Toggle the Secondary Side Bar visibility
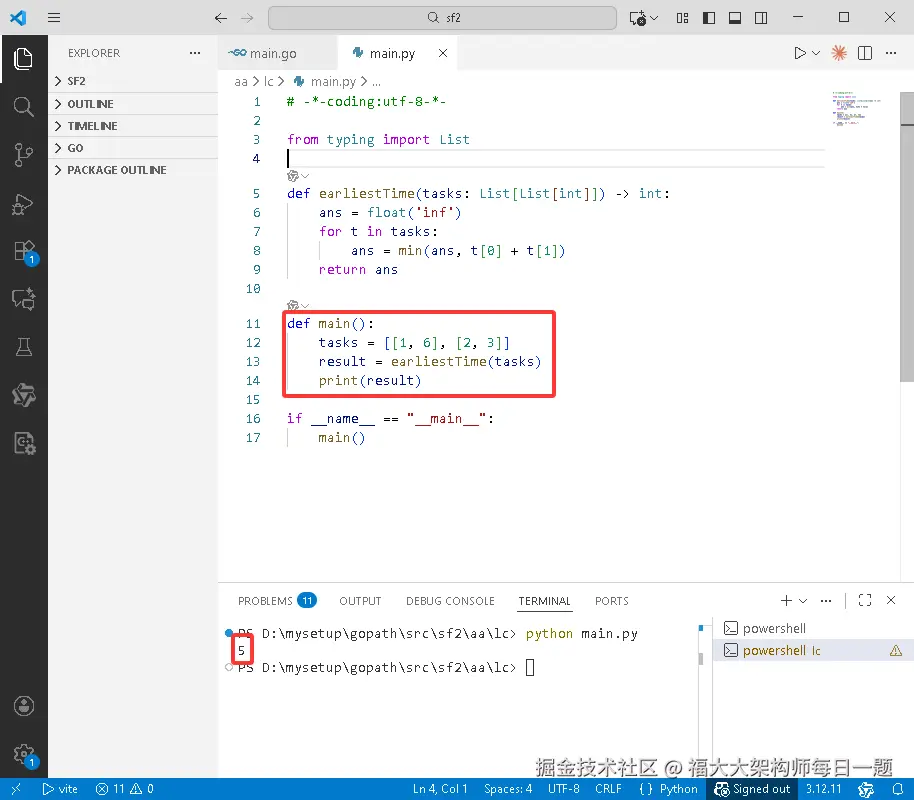Viewport: 914px width, 800px height. 761,18
